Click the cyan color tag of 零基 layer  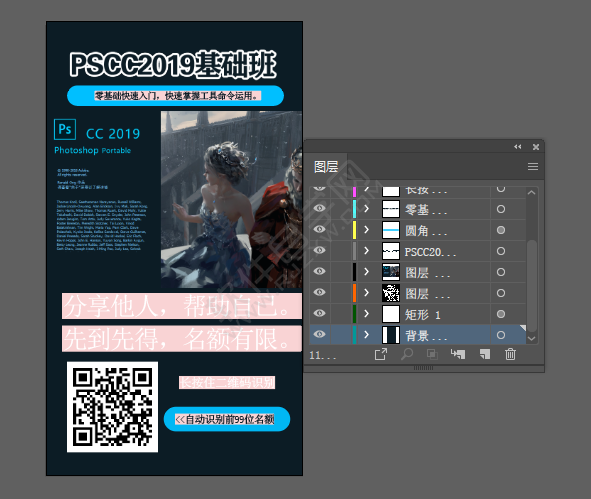click(354, 209)
